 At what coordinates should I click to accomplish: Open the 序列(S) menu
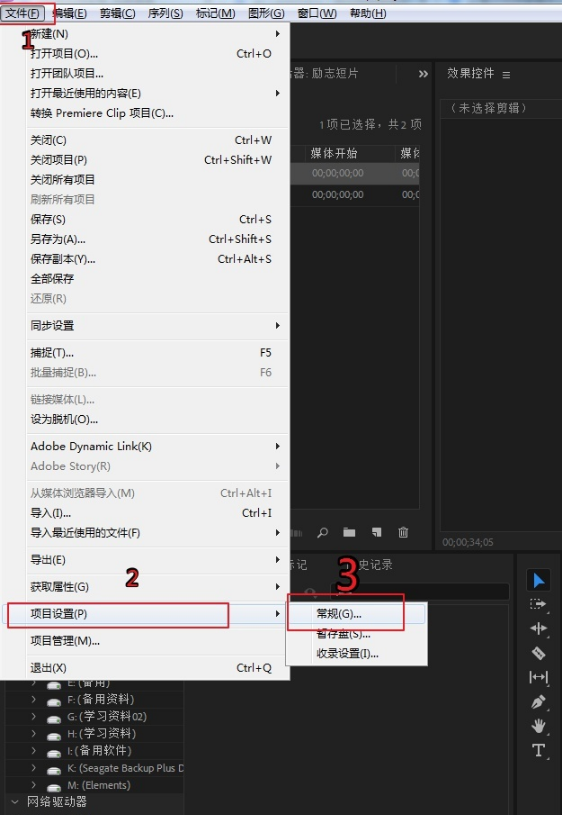point(165,13)
